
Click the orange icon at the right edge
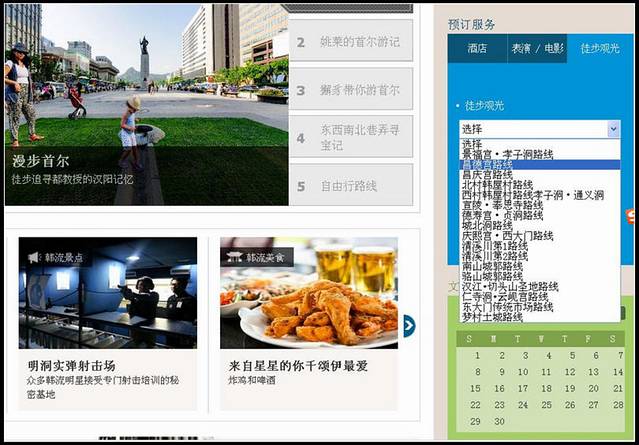(x=630, y=216)
